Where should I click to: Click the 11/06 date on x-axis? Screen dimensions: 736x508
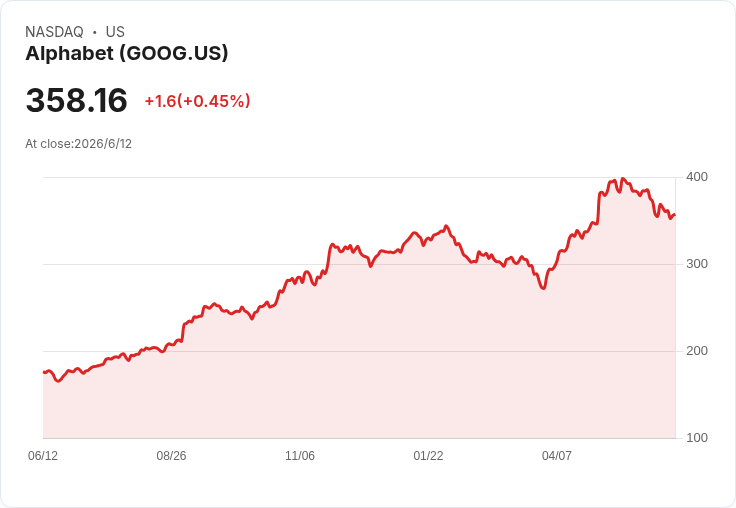(300, 456)
